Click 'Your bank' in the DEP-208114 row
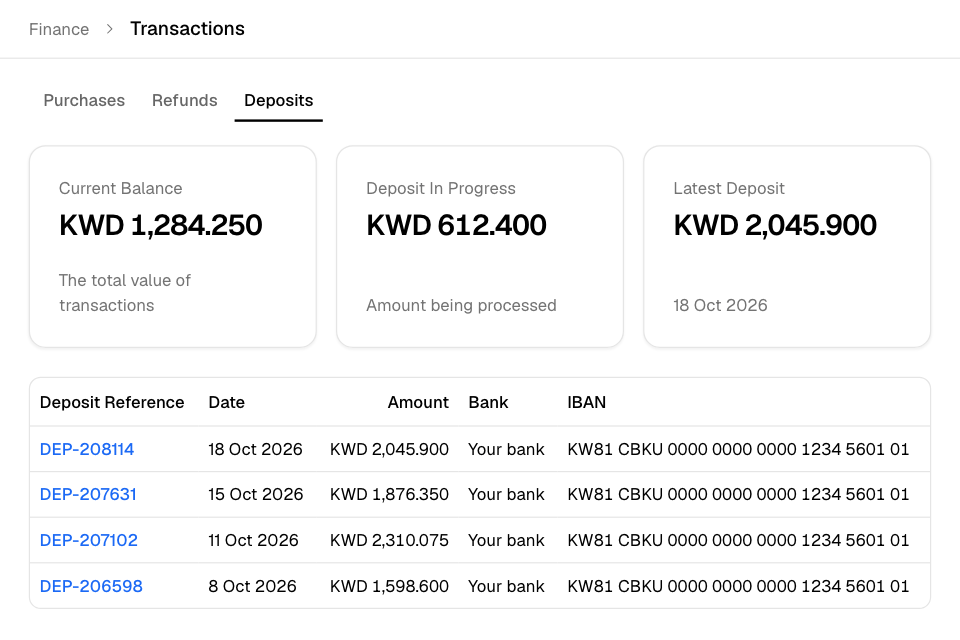 506,450
